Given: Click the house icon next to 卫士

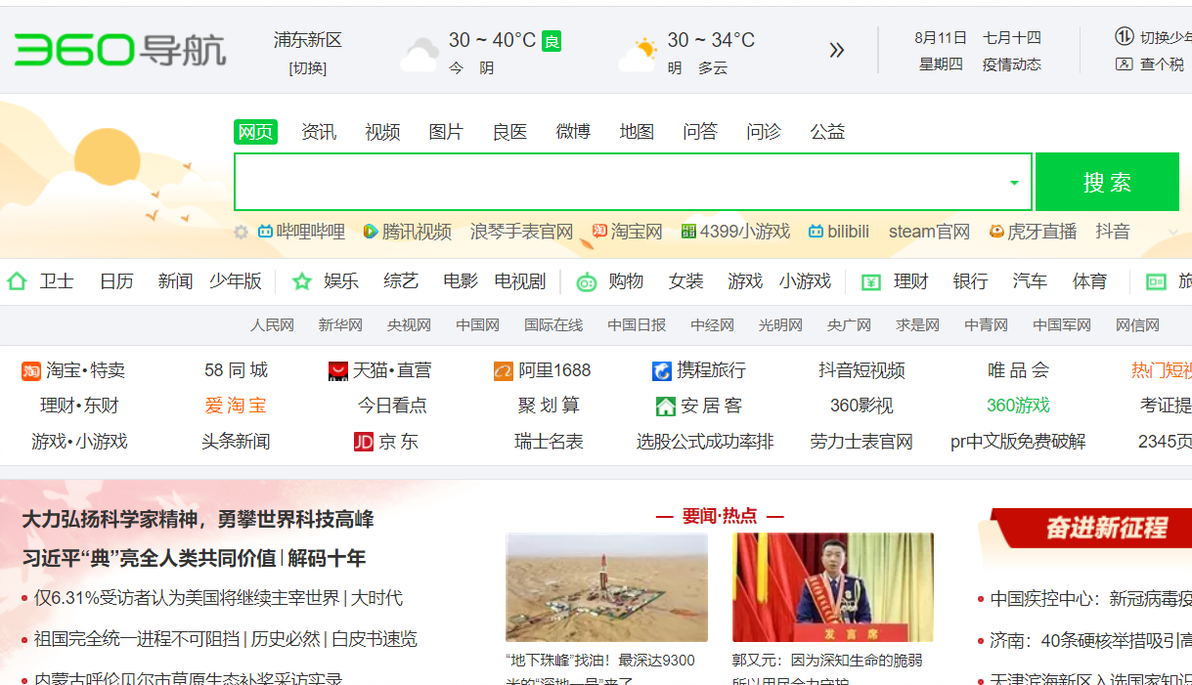Looking at the screenshot, I should tap(17, 281).
